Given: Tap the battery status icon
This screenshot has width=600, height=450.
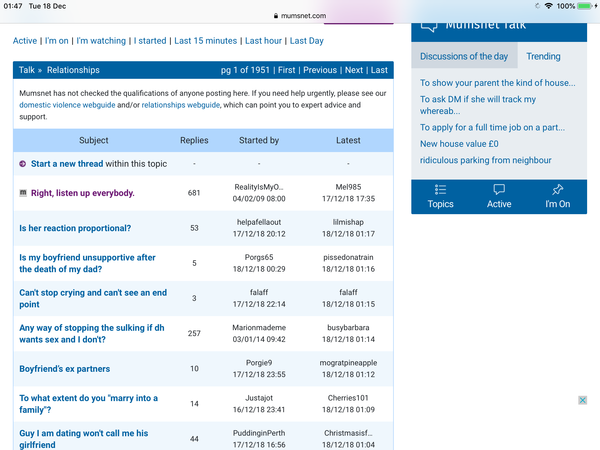Looking at the screenshot, I should [x=585, y=6].
